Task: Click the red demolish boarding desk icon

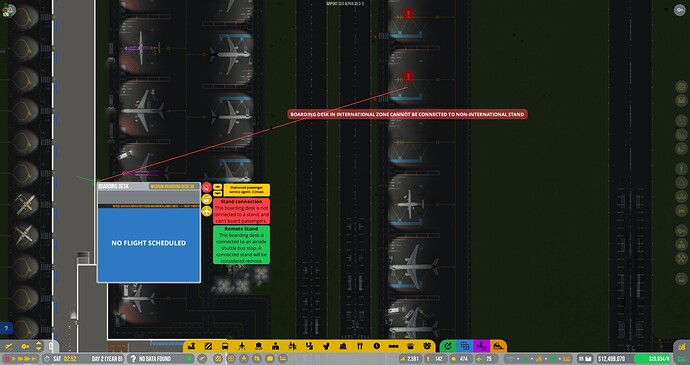Action: click(207, 187)
